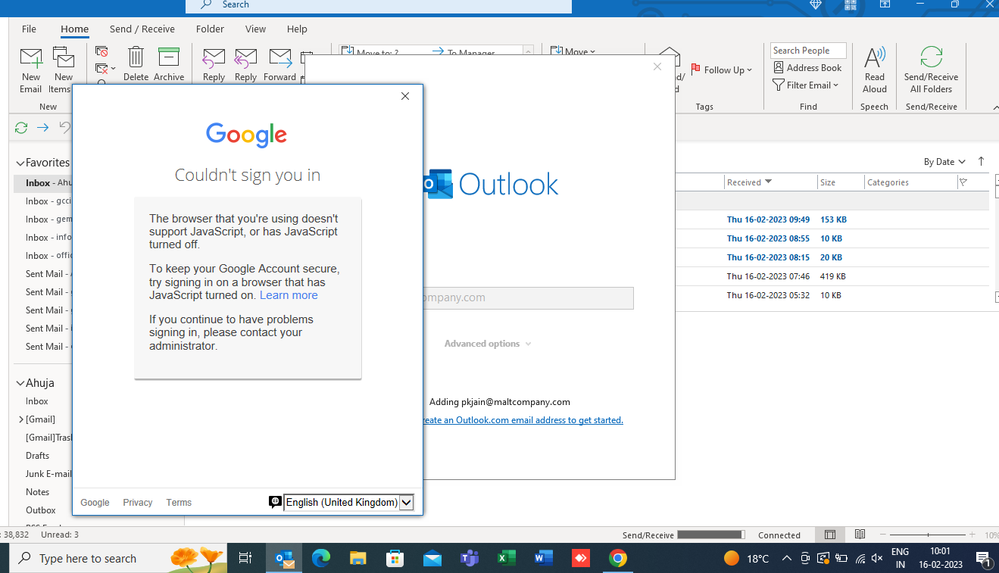
Task: Click the Categories column header
Action: point(910,182)
